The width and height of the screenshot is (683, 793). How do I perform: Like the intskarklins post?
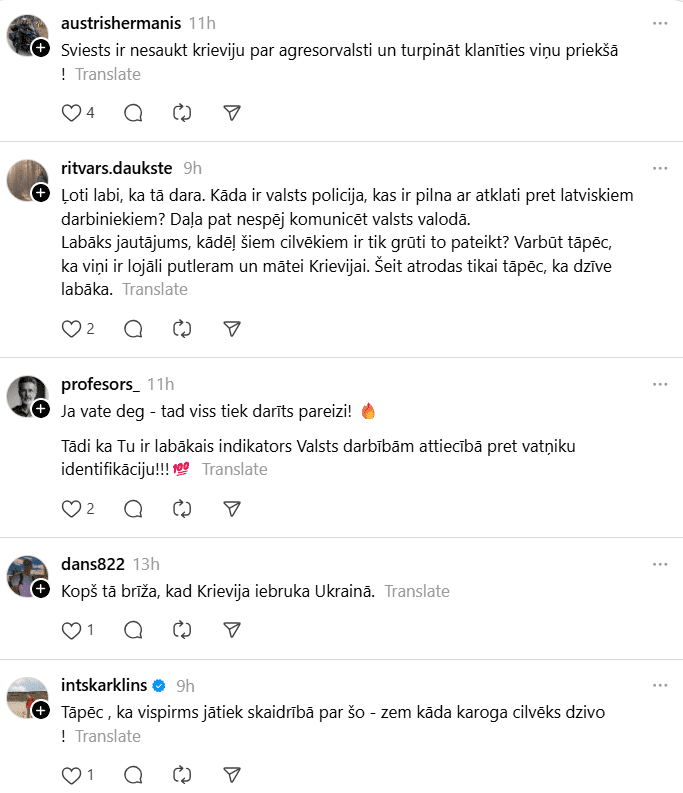point(71,774)
